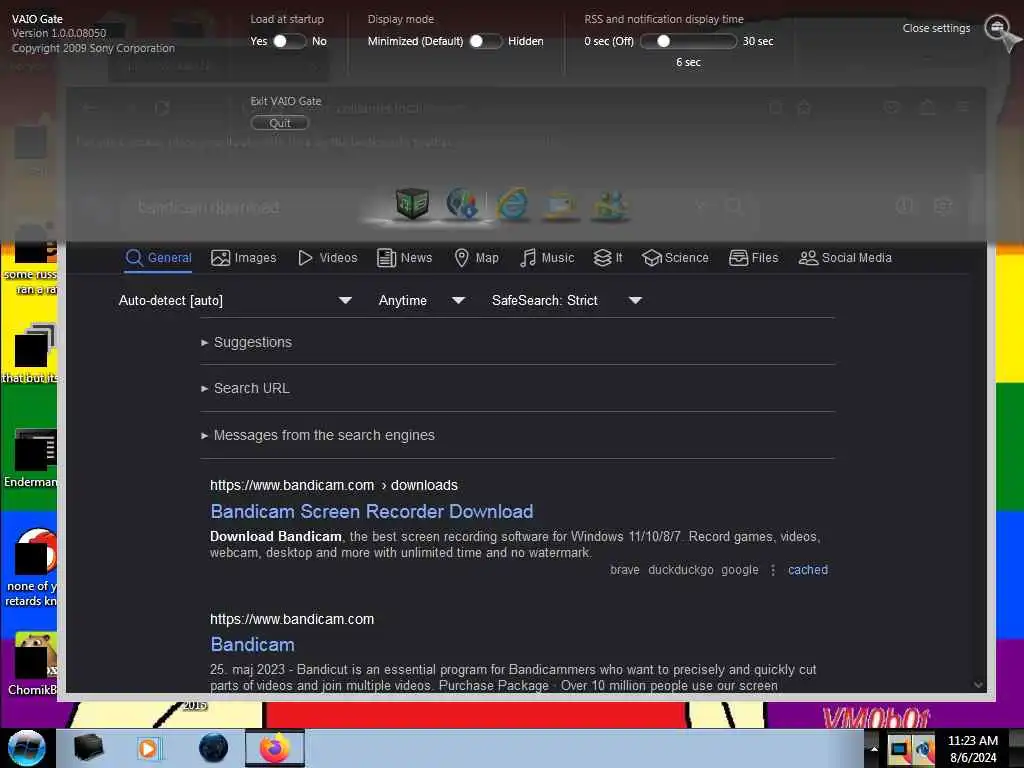Click the 'Yes' label under Load at startup

(x=259, y=41)
